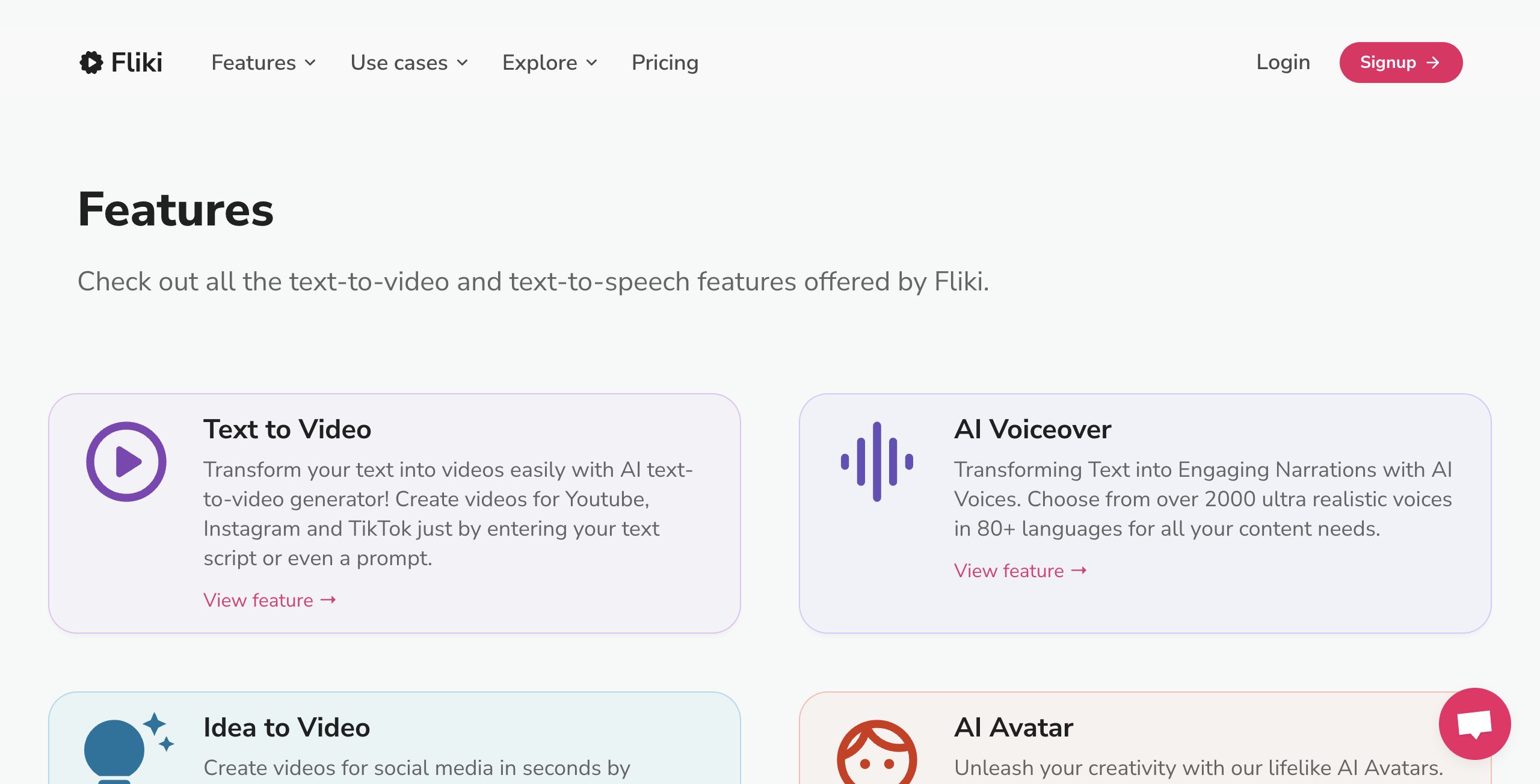The width and height of the screenshot is (1540, 784).
Task: Click the Fliki gear logo icon
Action: [91, 63]
